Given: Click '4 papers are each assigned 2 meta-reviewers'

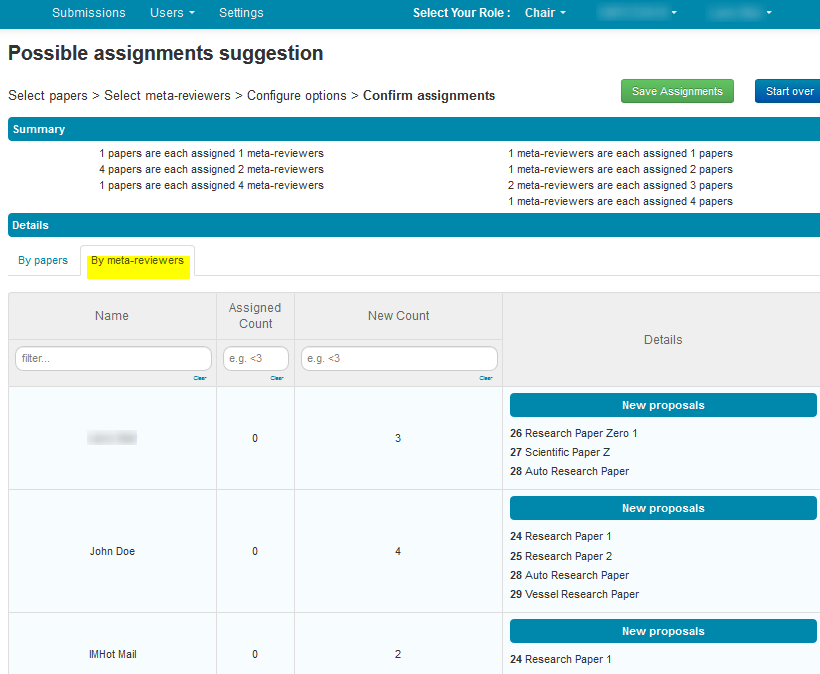Looking at the screenshot, I should pos(211,169).
